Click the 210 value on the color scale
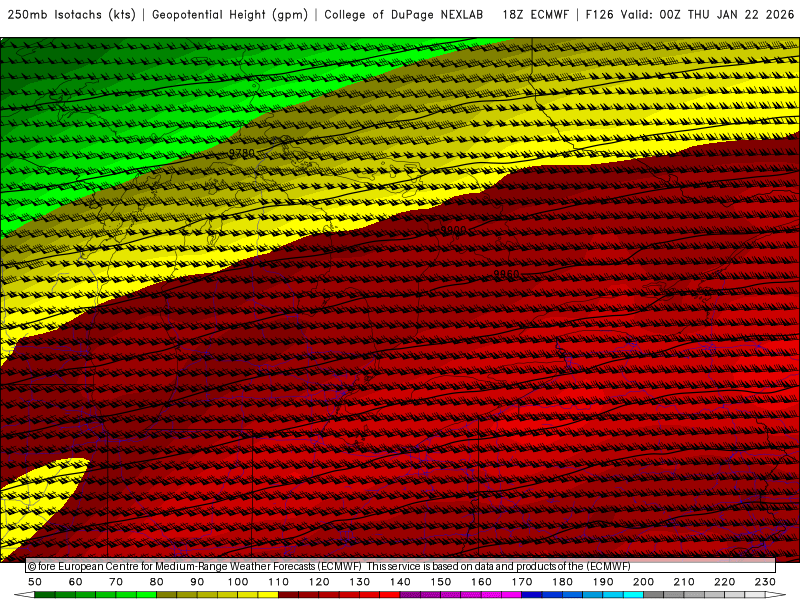Screen dimensions: 800x600 (684, 582)
